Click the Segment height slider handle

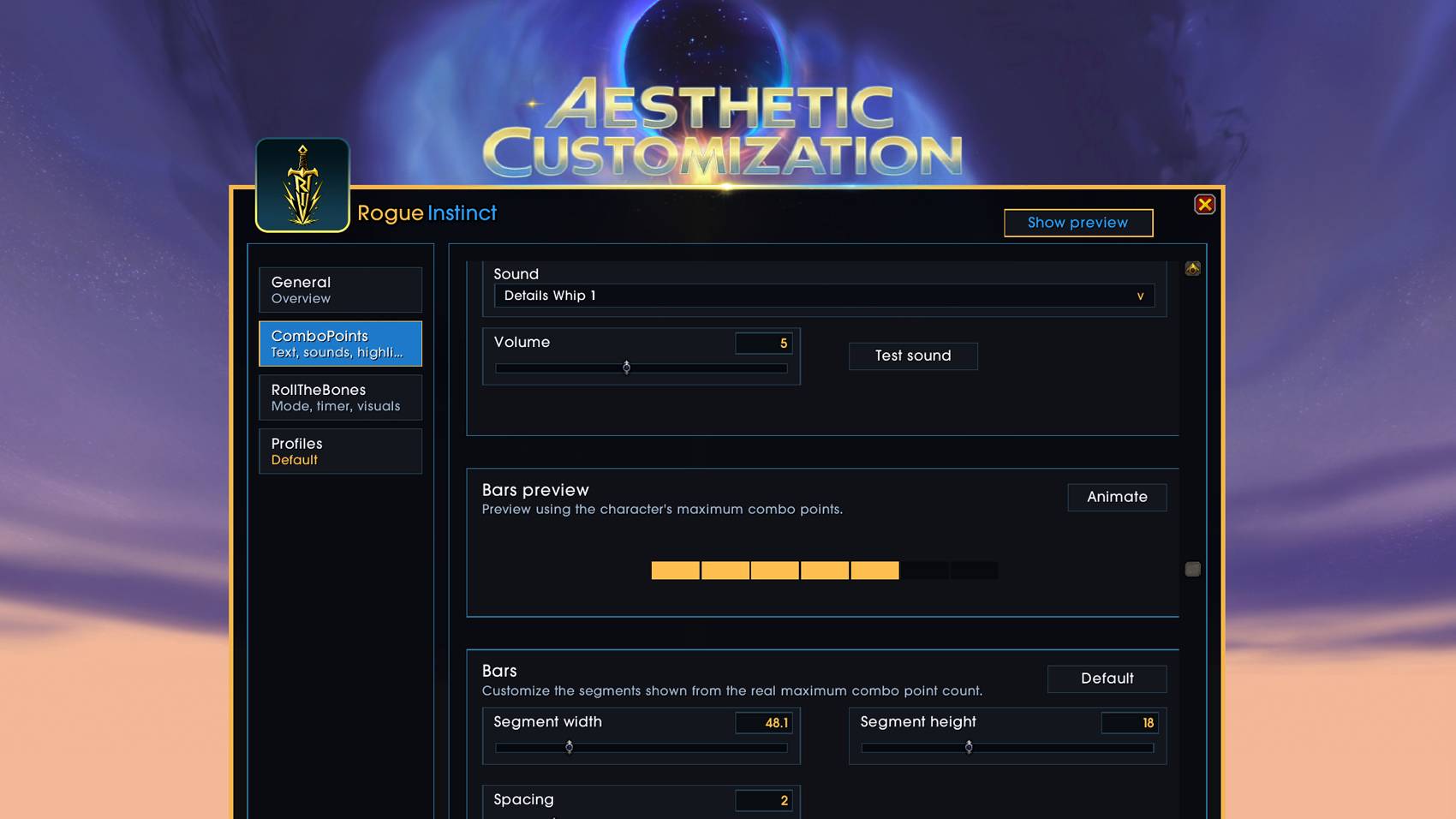coord(969,747)
